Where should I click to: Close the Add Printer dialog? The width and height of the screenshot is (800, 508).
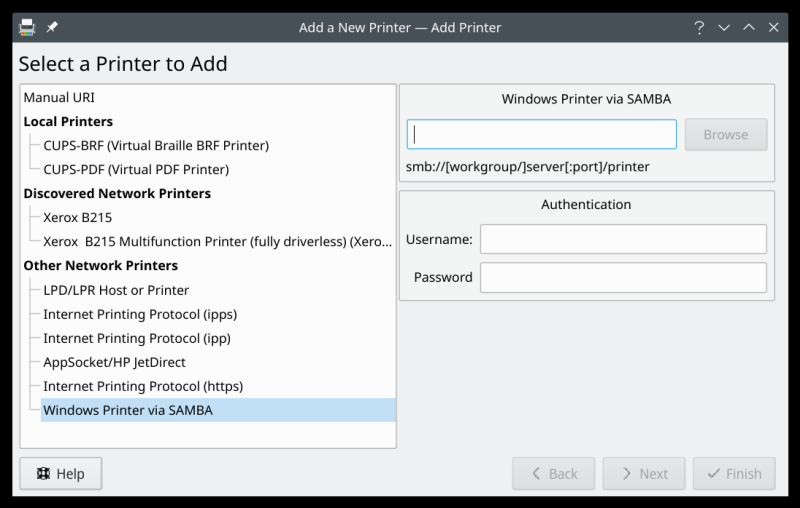774,27
